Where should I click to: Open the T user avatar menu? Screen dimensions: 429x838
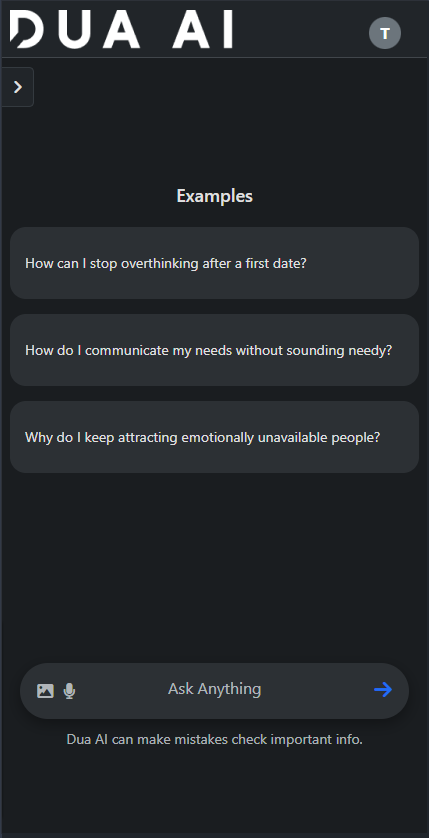coord(385,33)
